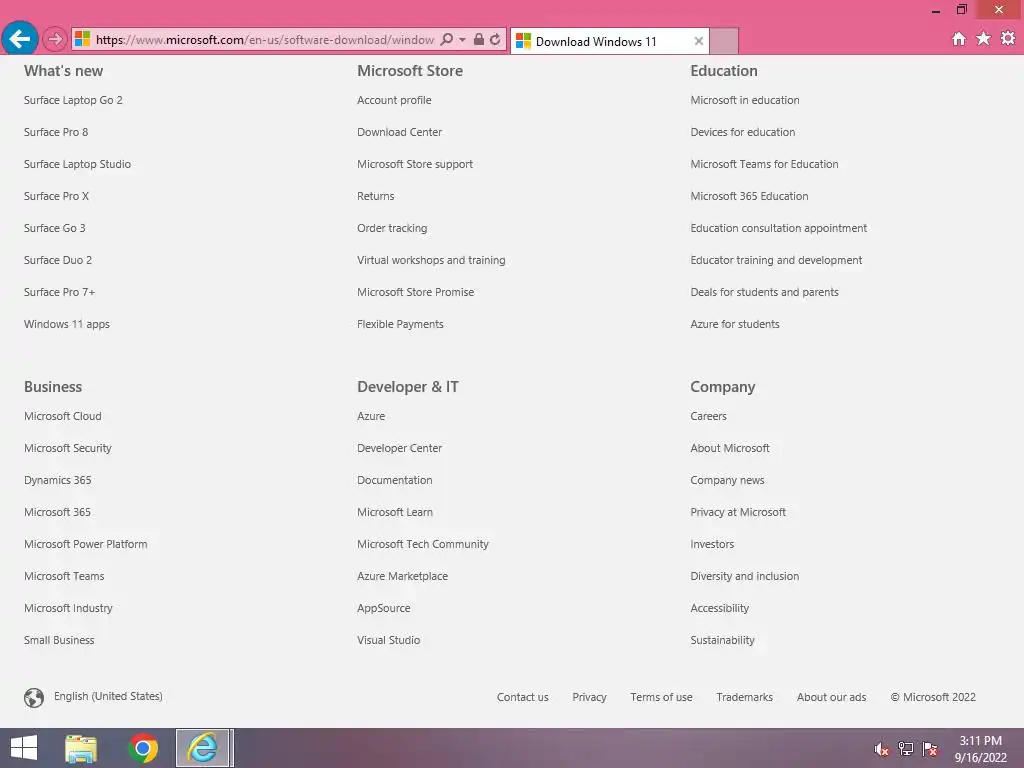
Task: Open Favorites star icon
Action: pyautogui.click(x=983, y=39)
